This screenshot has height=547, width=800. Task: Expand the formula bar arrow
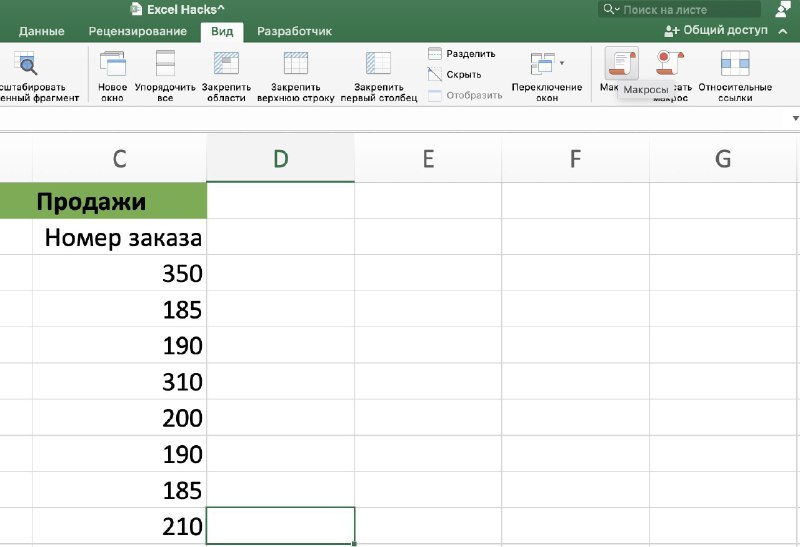[x=795, y=118]
